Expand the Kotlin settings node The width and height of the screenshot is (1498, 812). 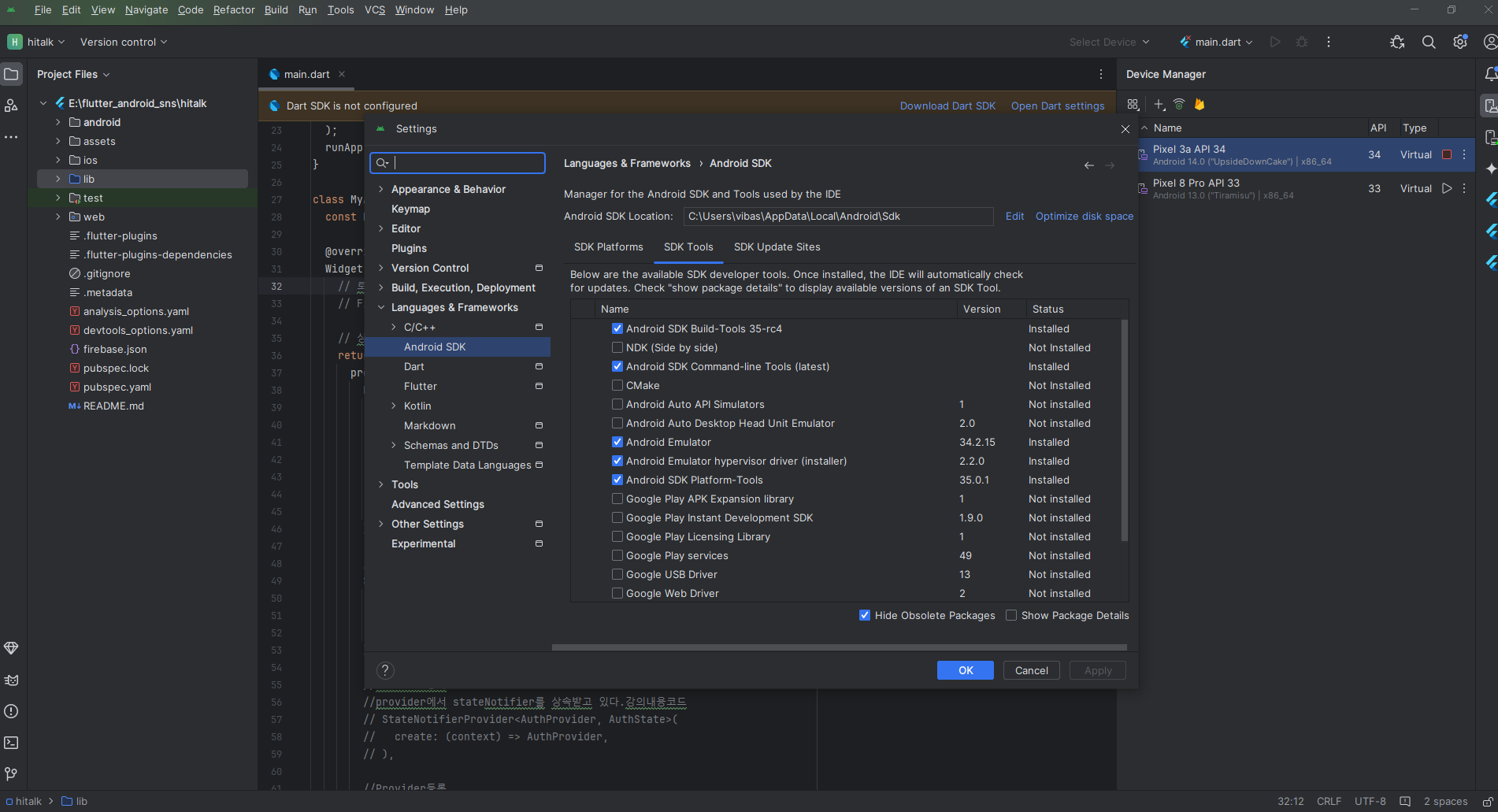[394, 406]
